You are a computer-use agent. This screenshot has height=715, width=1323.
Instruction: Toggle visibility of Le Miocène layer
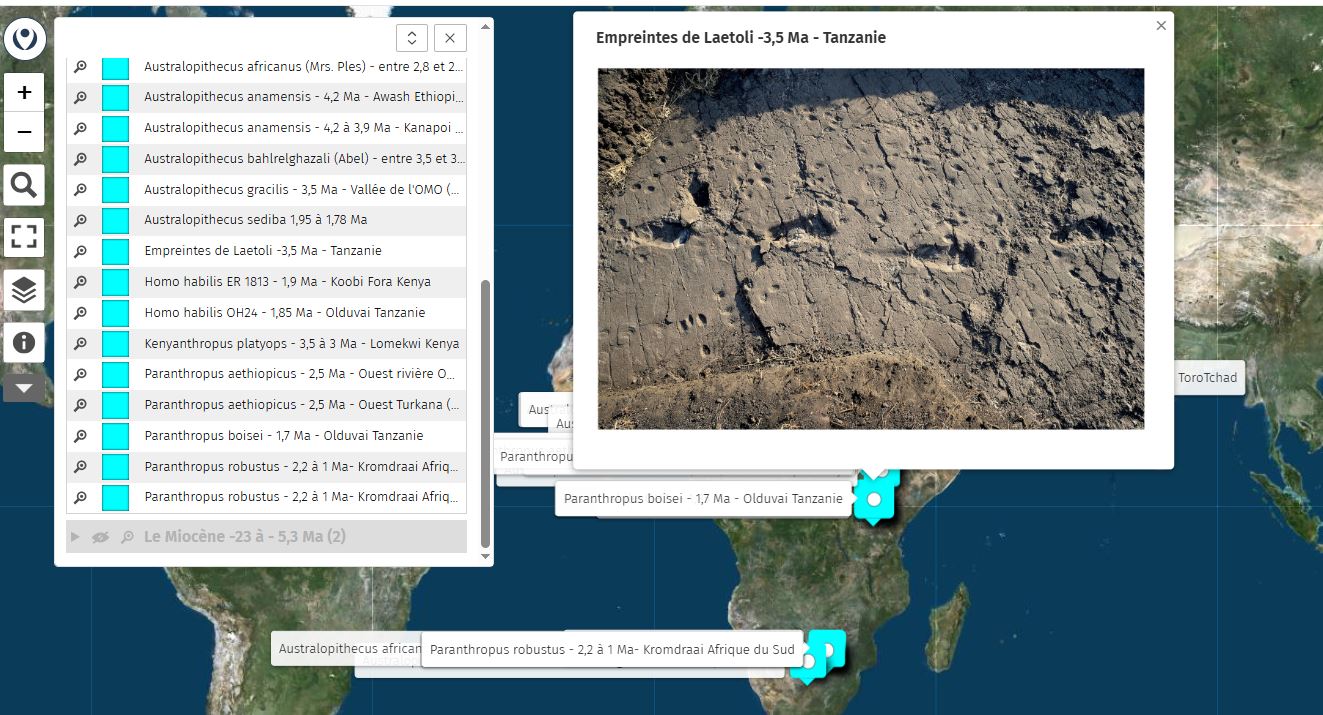pyautogui.click(x=100, y=537)
